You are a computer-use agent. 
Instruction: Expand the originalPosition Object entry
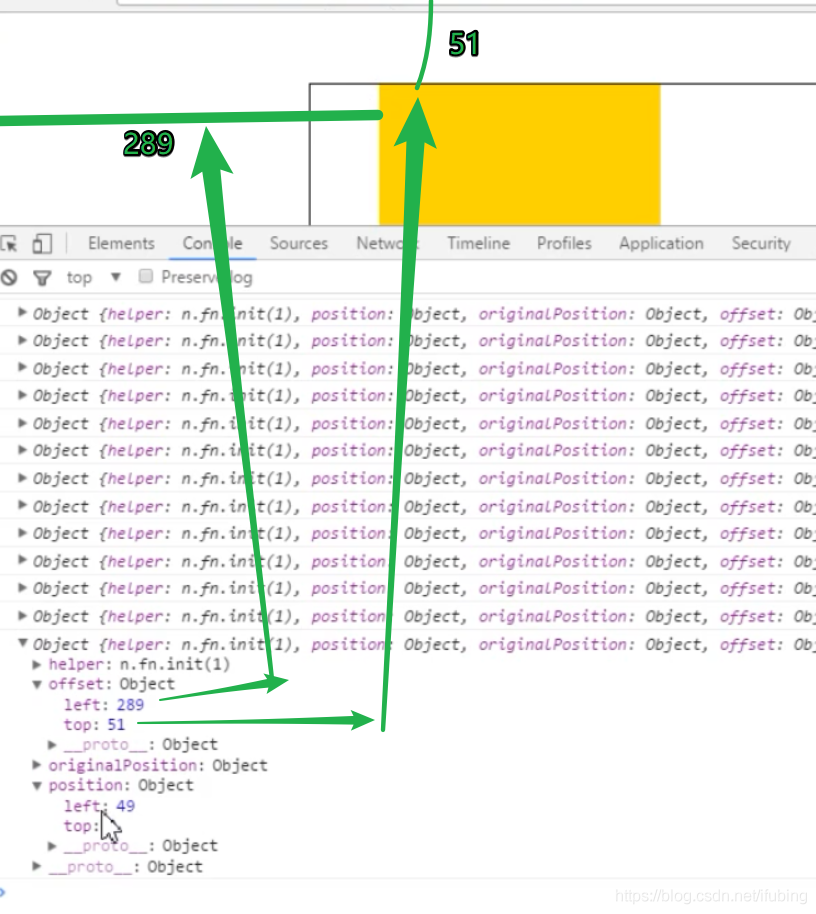point(35,765)
